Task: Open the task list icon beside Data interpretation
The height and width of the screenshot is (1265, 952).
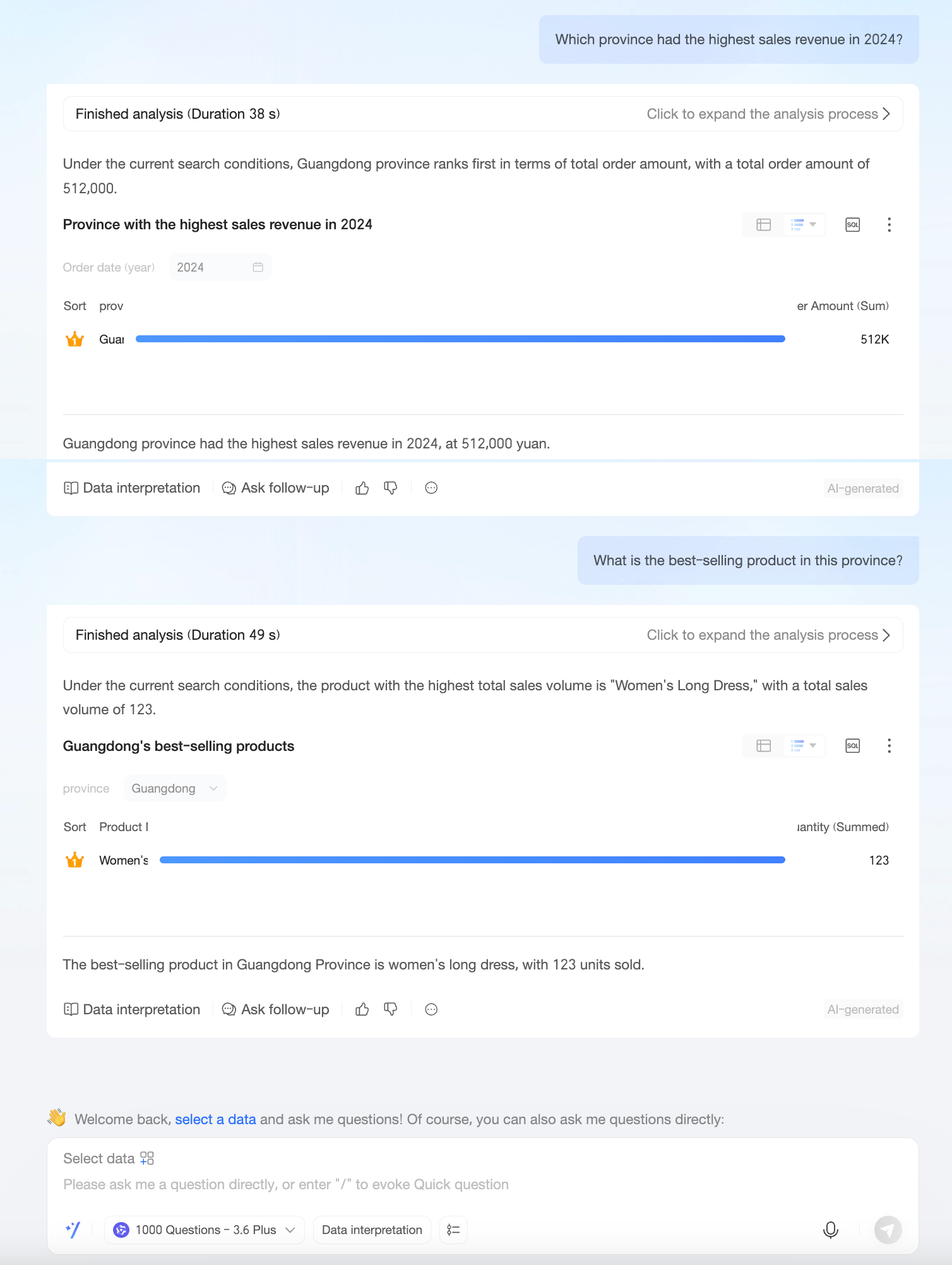Action: (x=453, y=1230)
